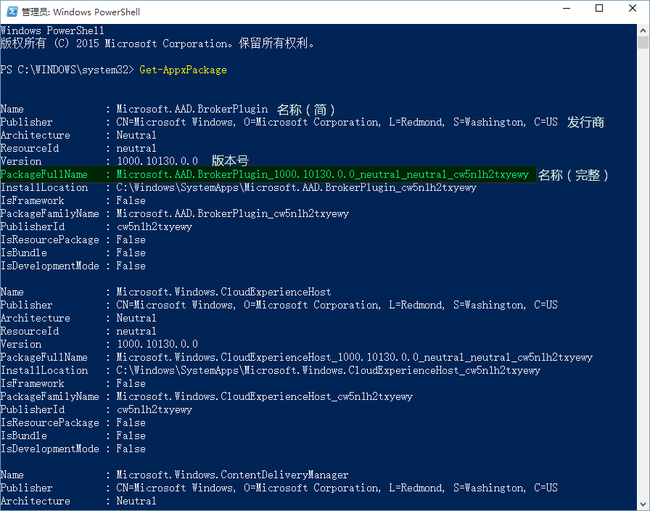This screenshot has height=511, width=650.
Task: Click the title text '管理员: Windows PowerShell'
Action: [81, 12]
